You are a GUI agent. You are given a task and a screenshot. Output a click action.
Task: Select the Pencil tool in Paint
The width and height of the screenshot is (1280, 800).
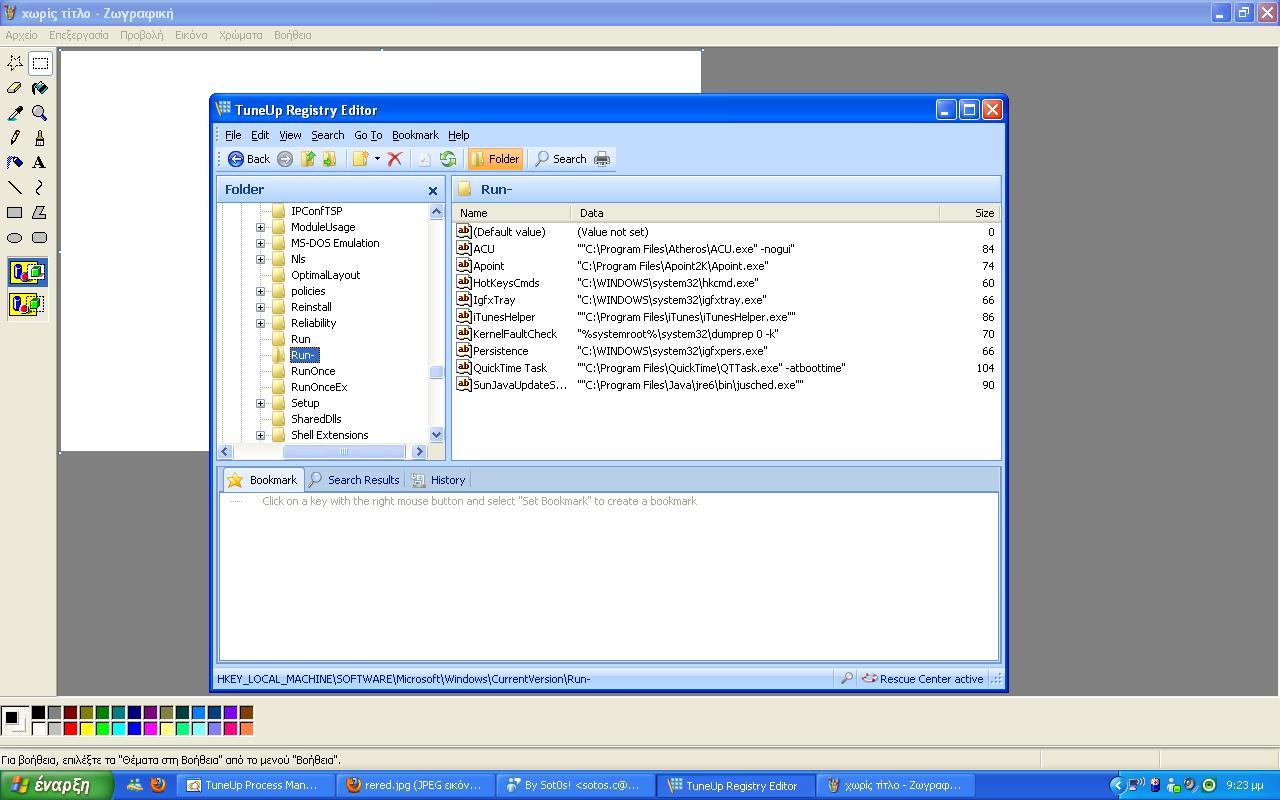pos(15,138)
